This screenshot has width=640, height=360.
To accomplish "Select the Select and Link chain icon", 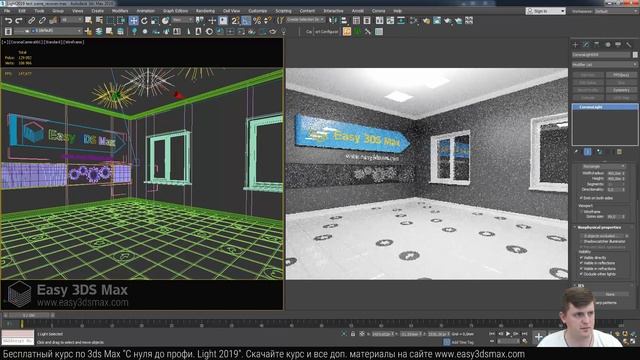I will 31,20.
